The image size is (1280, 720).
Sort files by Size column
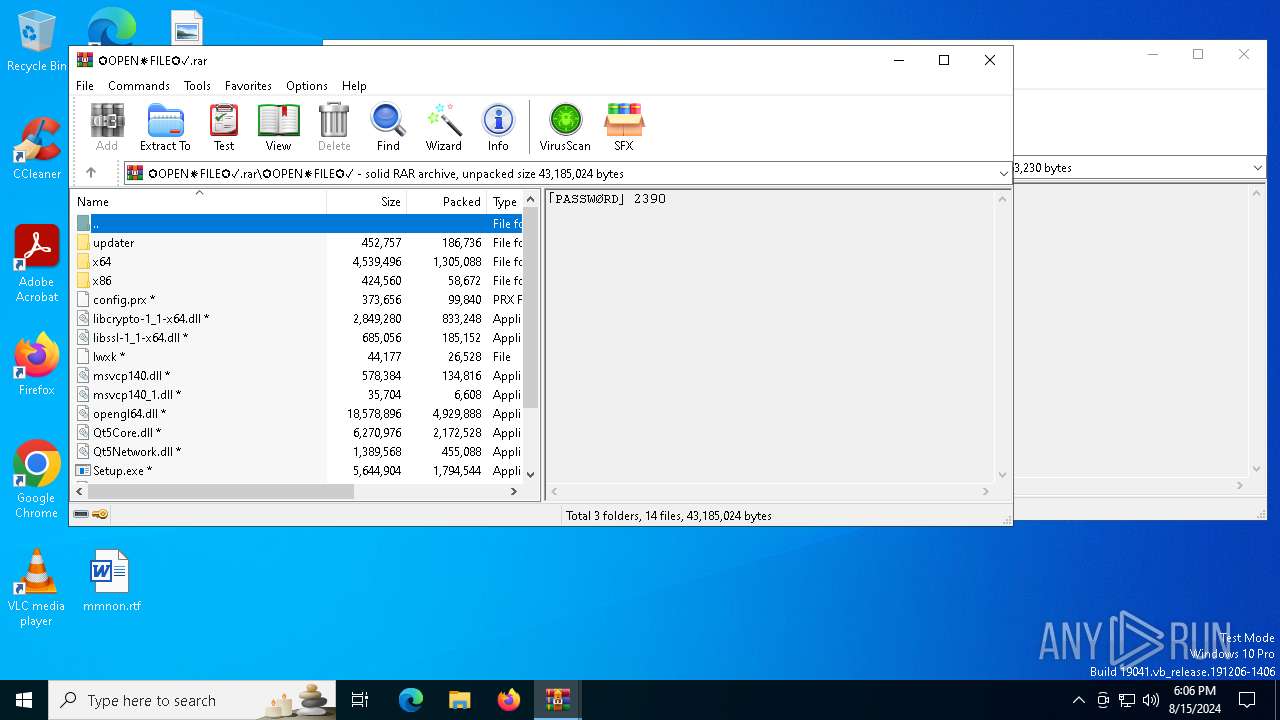(367, 201)
